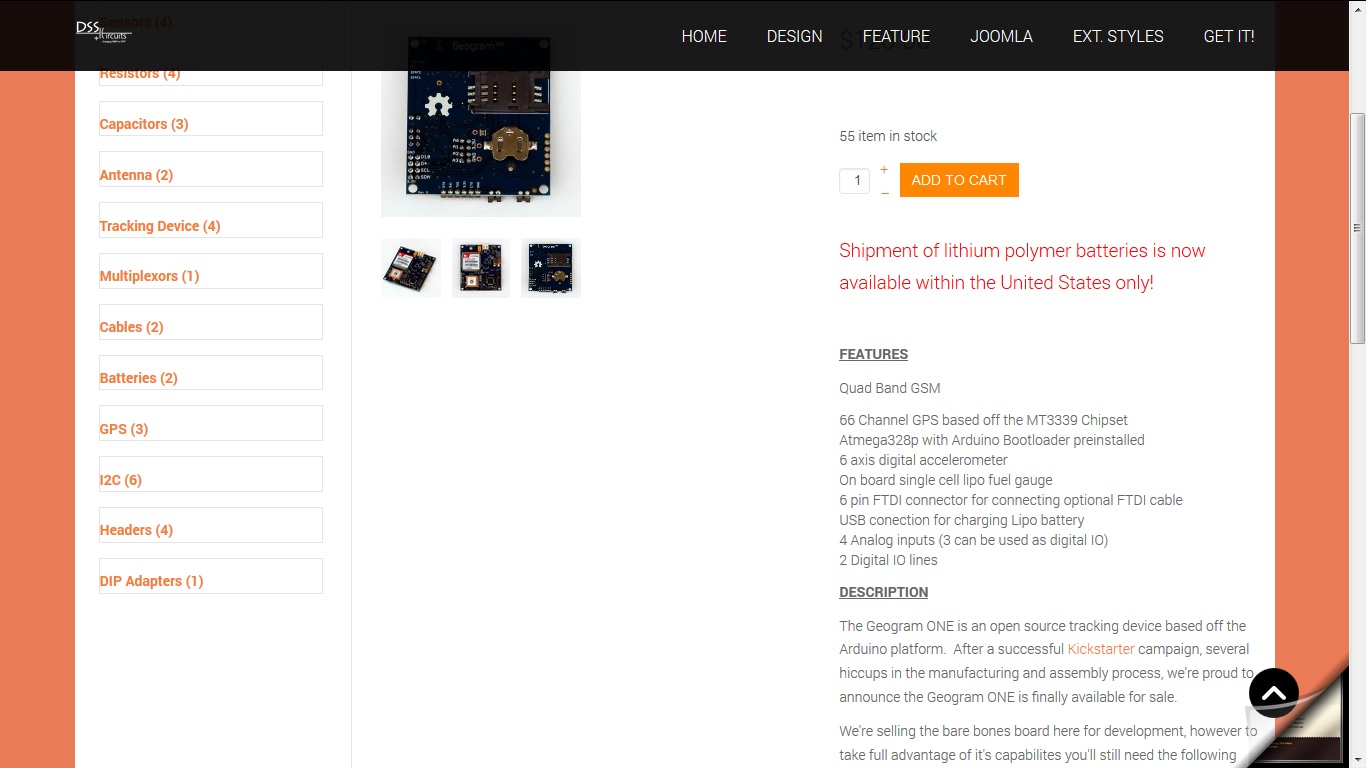1366x768 pixels.
Task: Increase quantity with the plus icon
Action: click(884, 170)
